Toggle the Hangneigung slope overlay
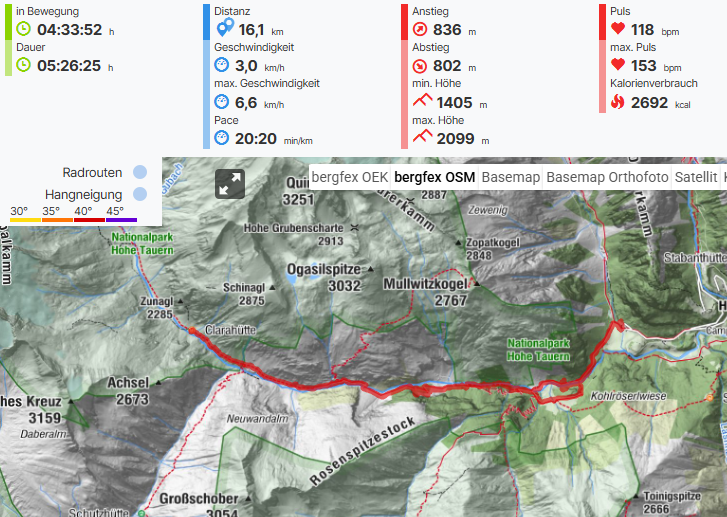 click(140, 194)
